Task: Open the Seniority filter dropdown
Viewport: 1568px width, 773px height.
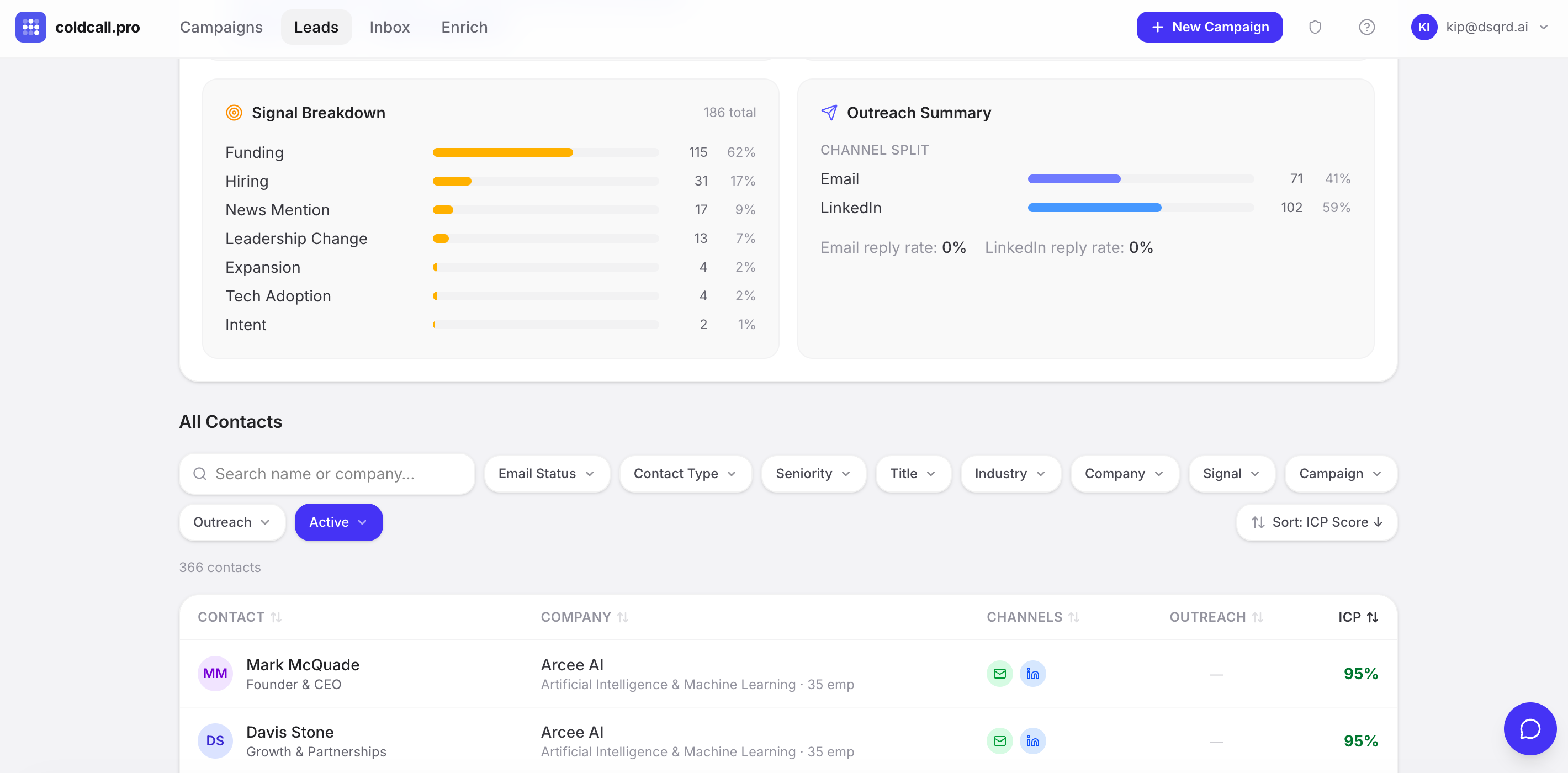Action: point(813,473)
